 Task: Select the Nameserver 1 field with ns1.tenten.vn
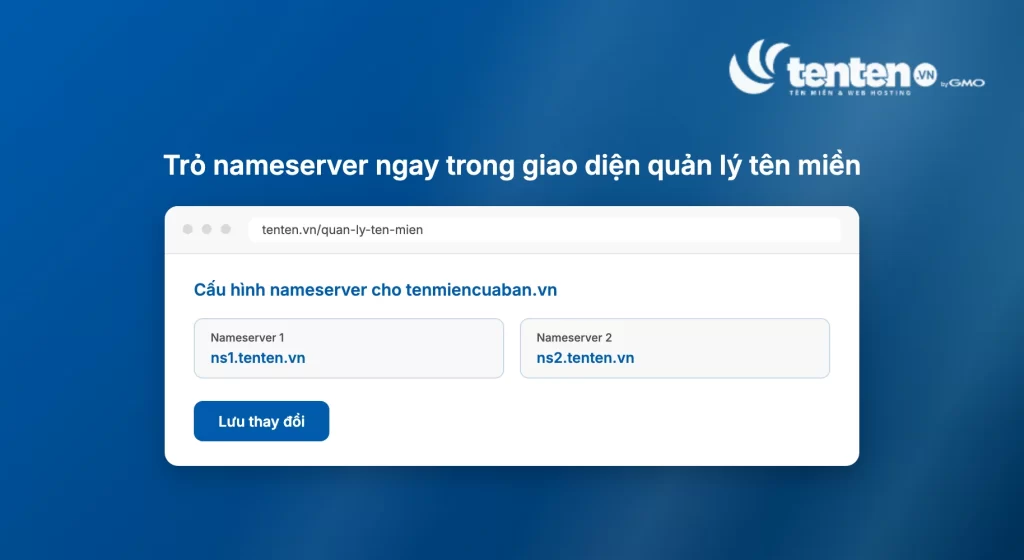(x=349, y=348)
